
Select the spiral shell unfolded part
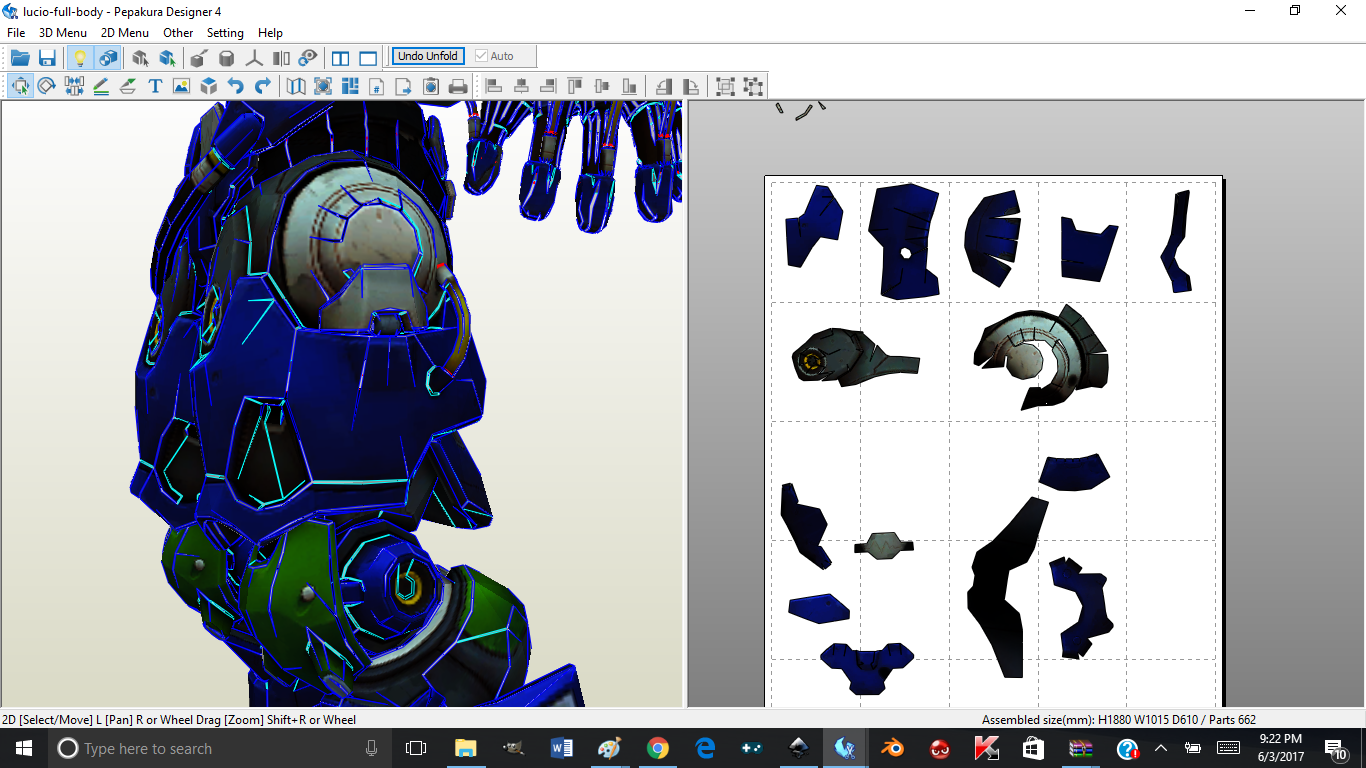[x=1041, y=355]
